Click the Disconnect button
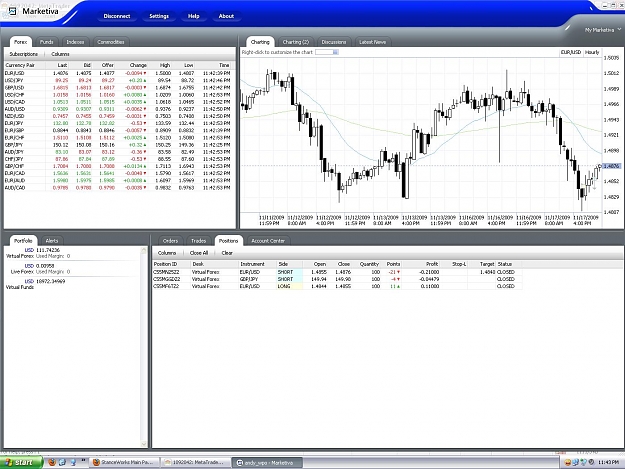 click(117, 16)
